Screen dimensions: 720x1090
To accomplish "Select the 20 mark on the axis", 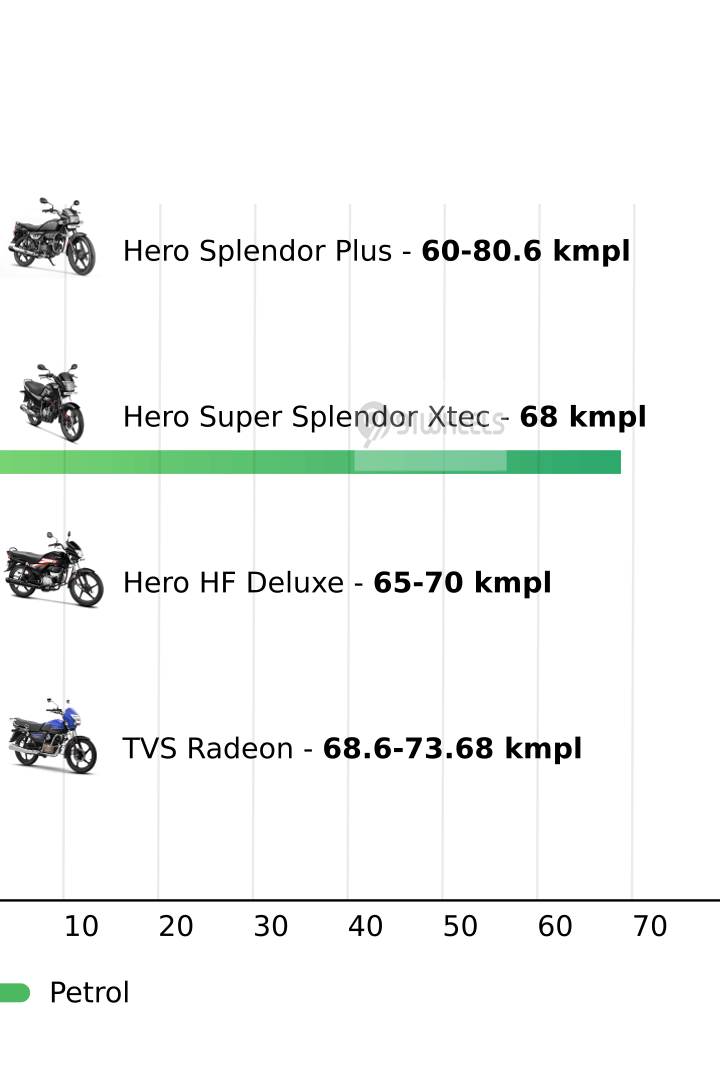I will click(176, 927).
